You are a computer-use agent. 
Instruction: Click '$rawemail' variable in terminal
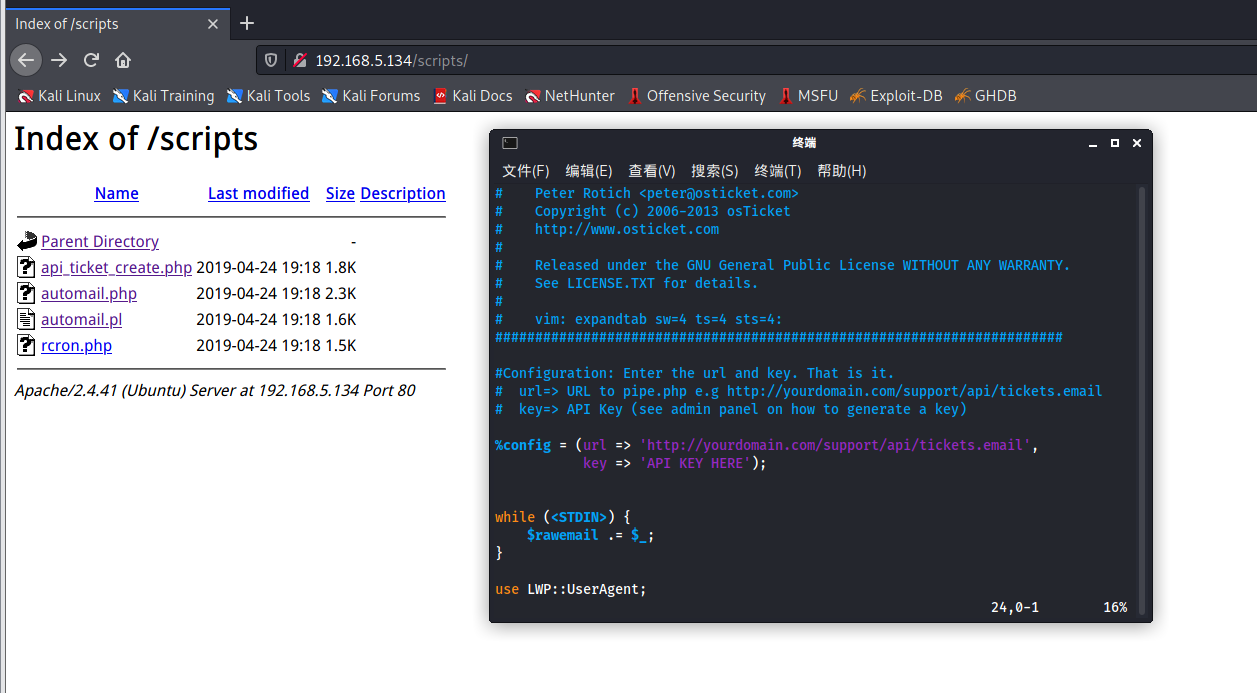click(x=563, y=535)
